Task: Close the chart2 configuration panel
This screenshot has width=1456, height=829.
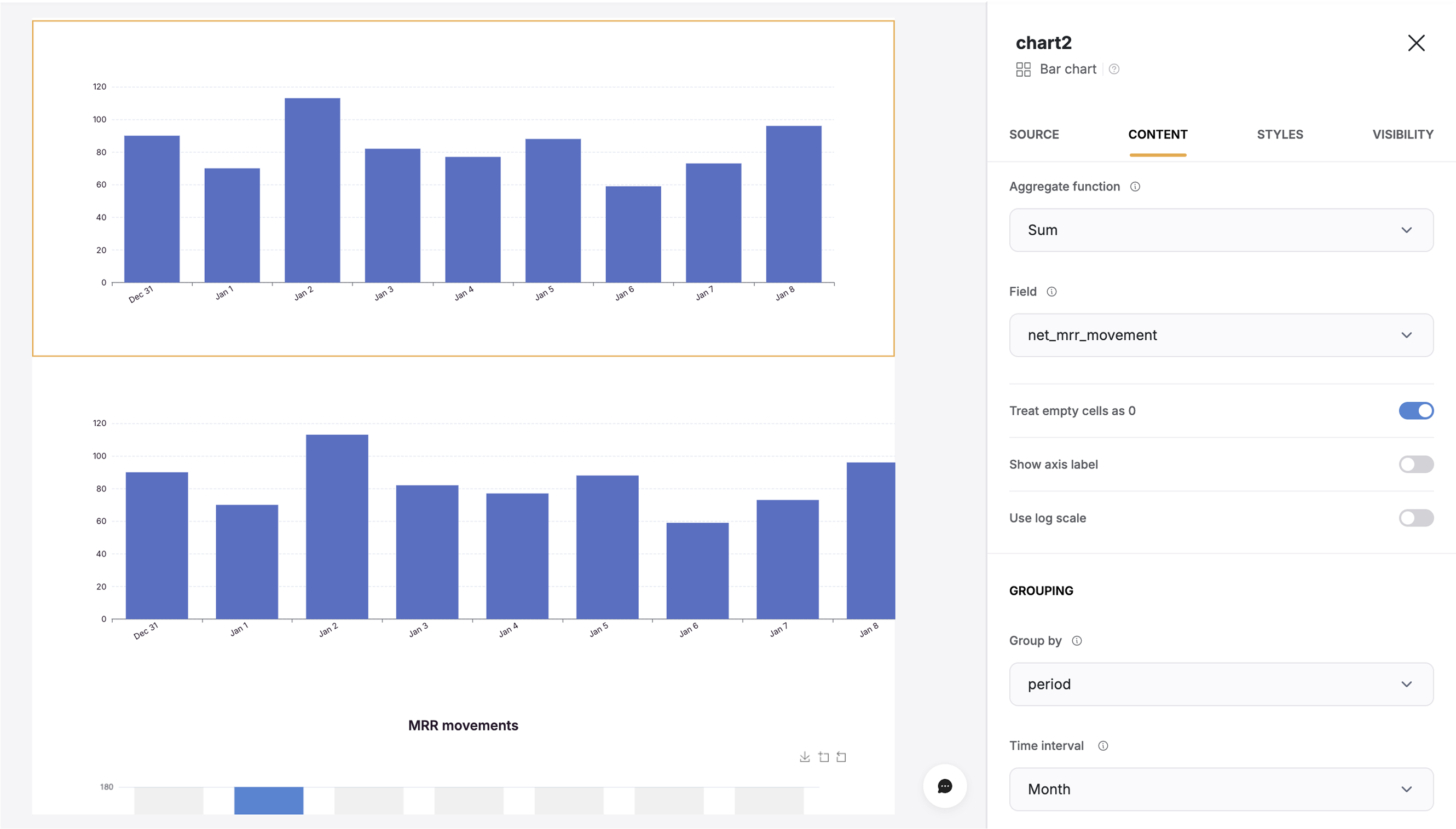Action: click(x=1417, y=43)
